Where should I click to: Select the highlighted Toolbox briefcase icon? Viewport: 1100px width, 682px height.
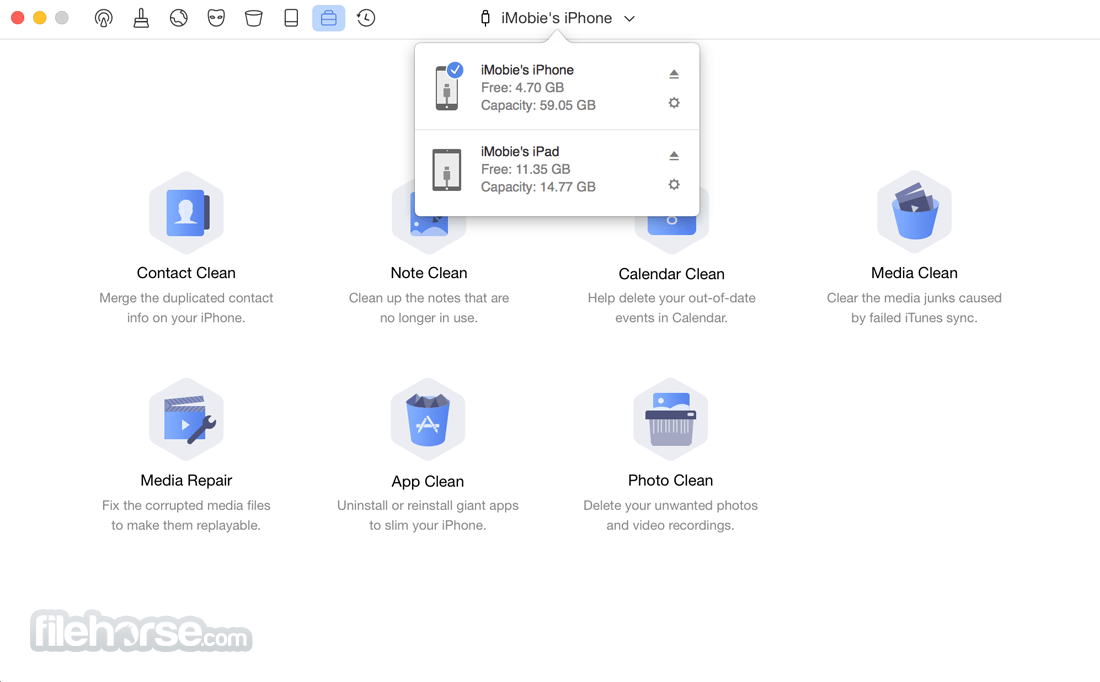click(328, 18)
